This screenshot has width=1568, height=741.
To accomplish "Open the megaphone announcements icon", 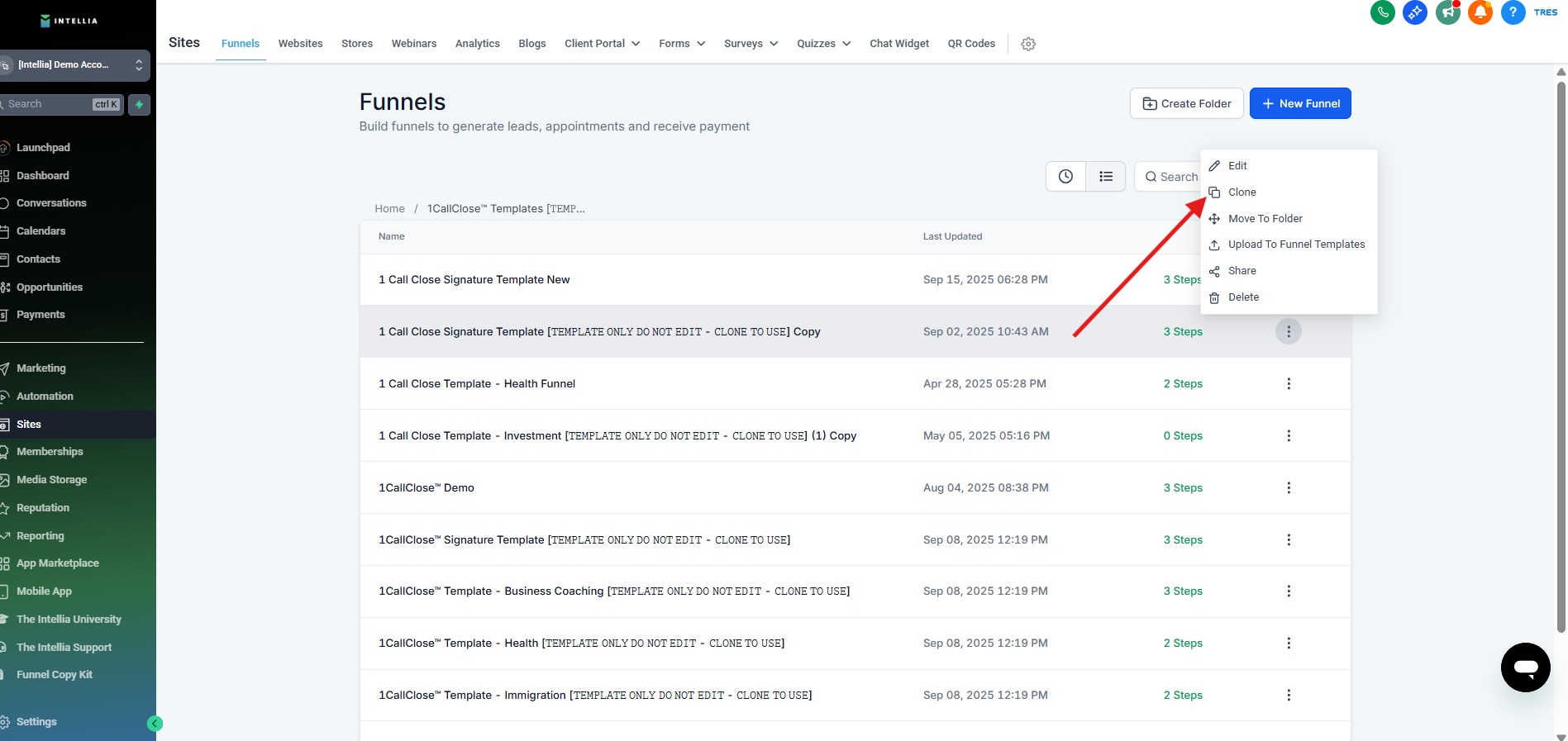I will [x=1447, y=12].
